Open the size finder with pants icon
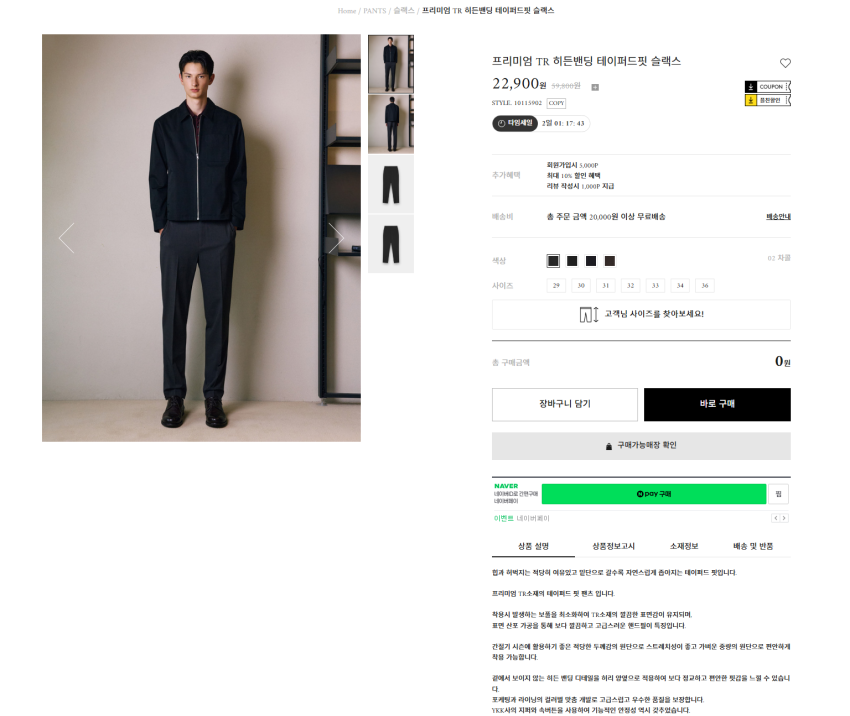The width and height of the screenshot is (850, 716). coord(641,314)
